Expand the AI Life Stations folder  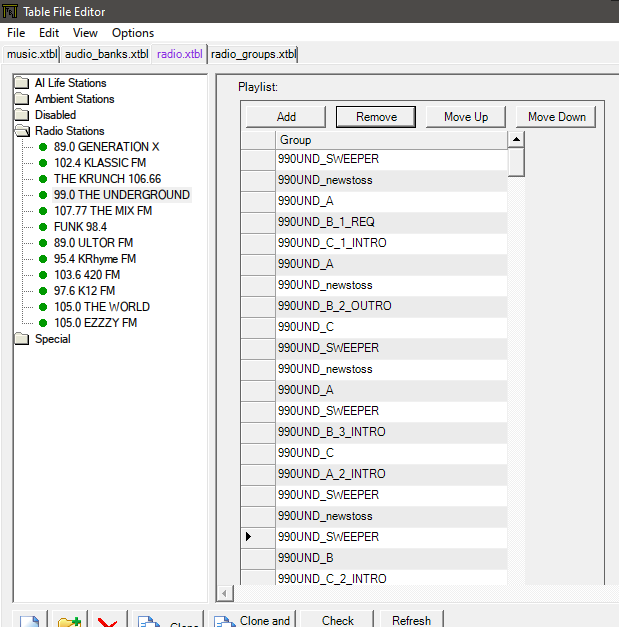(22, 83)
